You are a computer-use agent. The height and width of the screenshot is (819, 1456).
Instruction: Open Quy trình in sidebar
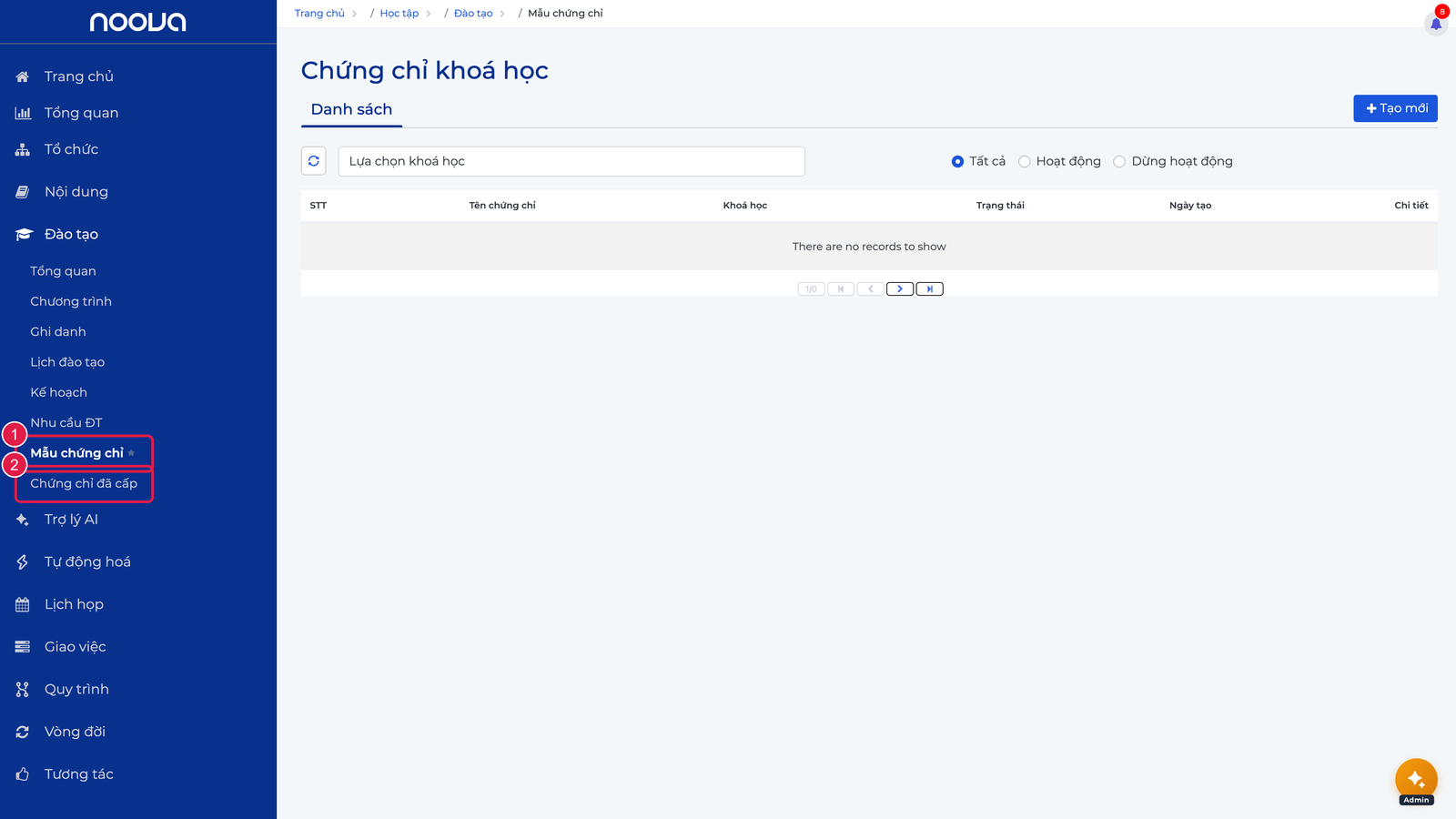click(x=76, y=690)
